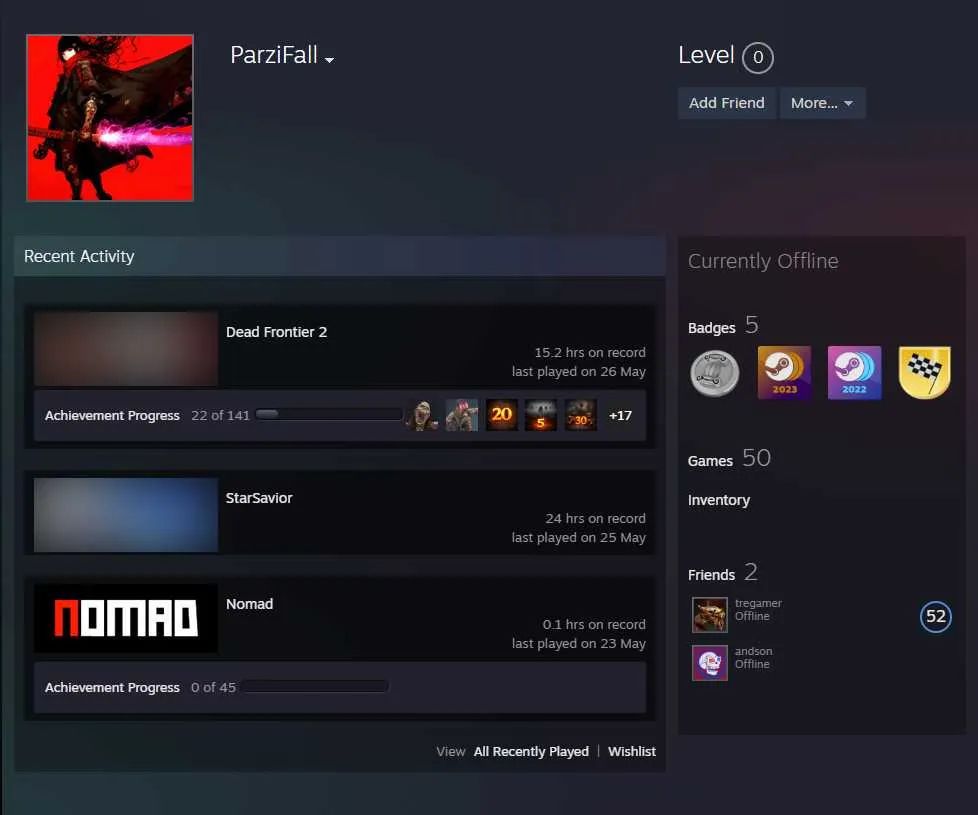
Task: Select the checkered flag racing badge
Action: [x=925, y=373]
